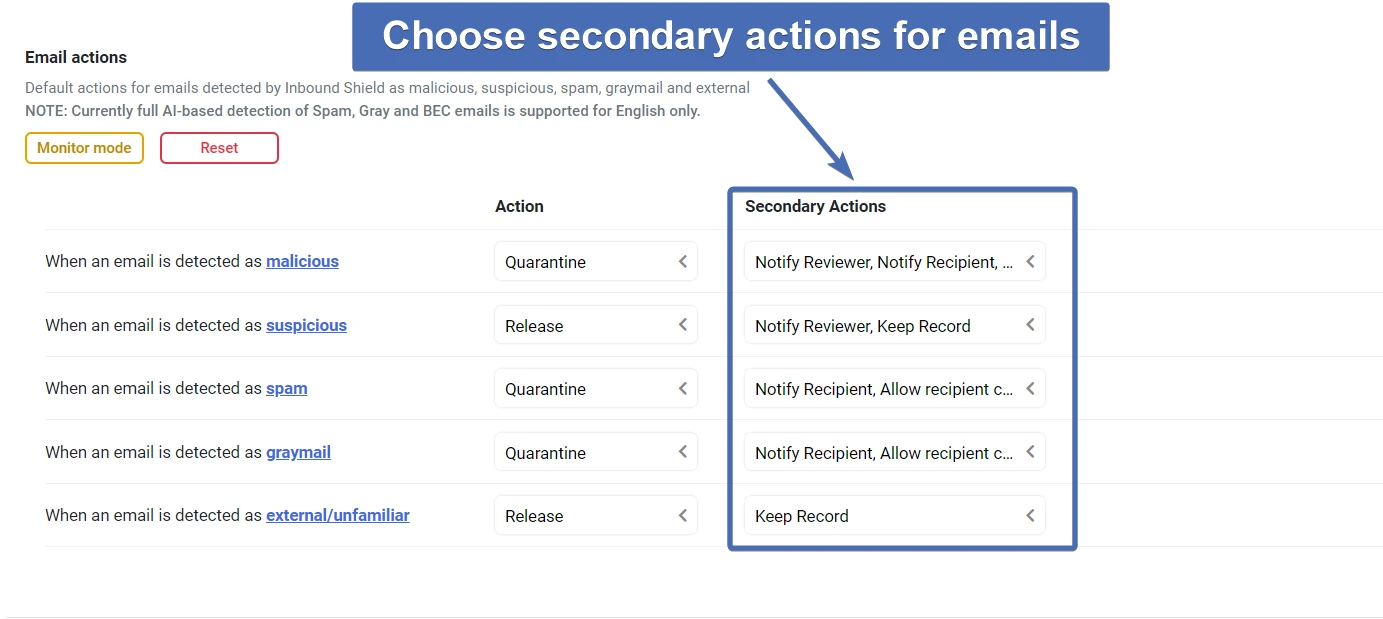Open the malicious definition link
This screenshot has width=1383, height=619.
tap(302, 261)
